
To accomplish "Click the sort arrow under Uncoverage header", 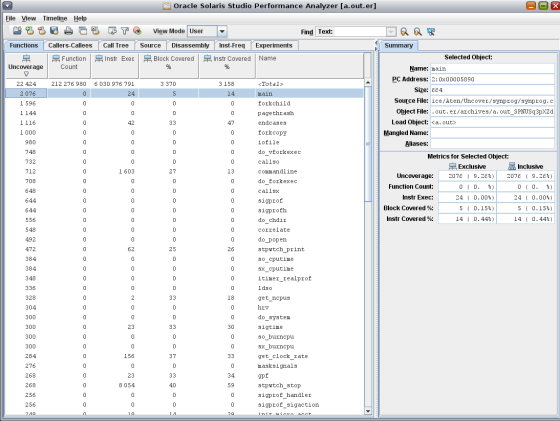I will coord(26,74).
